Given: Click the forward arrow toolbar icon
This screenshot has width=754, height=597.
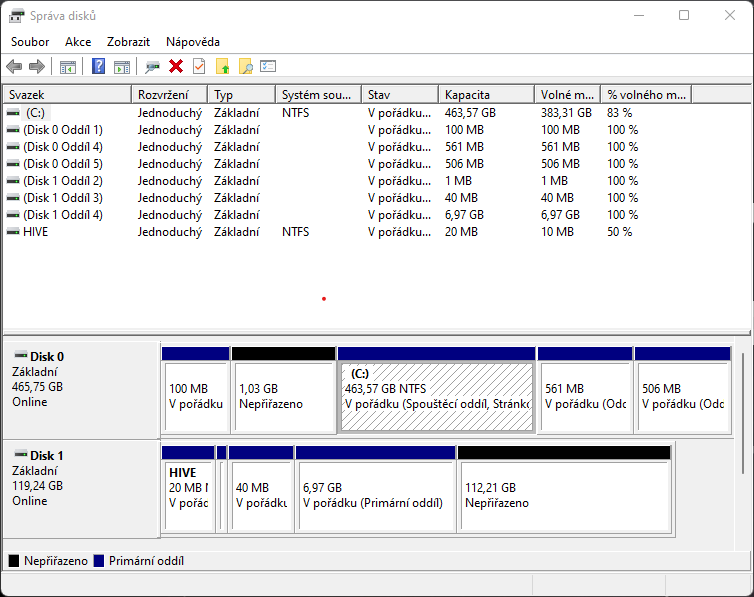Looking at the screenshot, I should click(37, 67).
